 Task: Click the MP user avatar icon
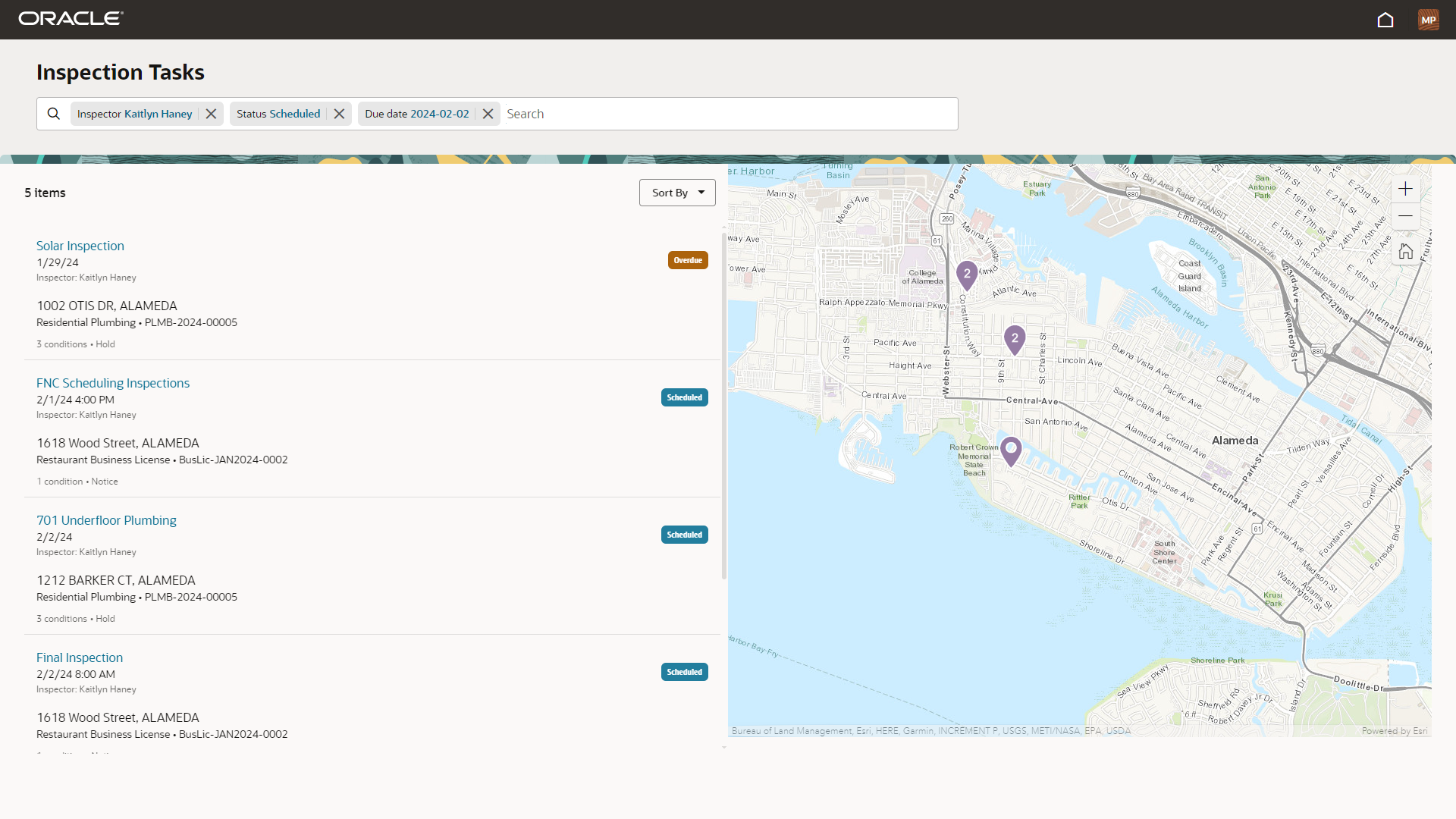click(1429, 20)
